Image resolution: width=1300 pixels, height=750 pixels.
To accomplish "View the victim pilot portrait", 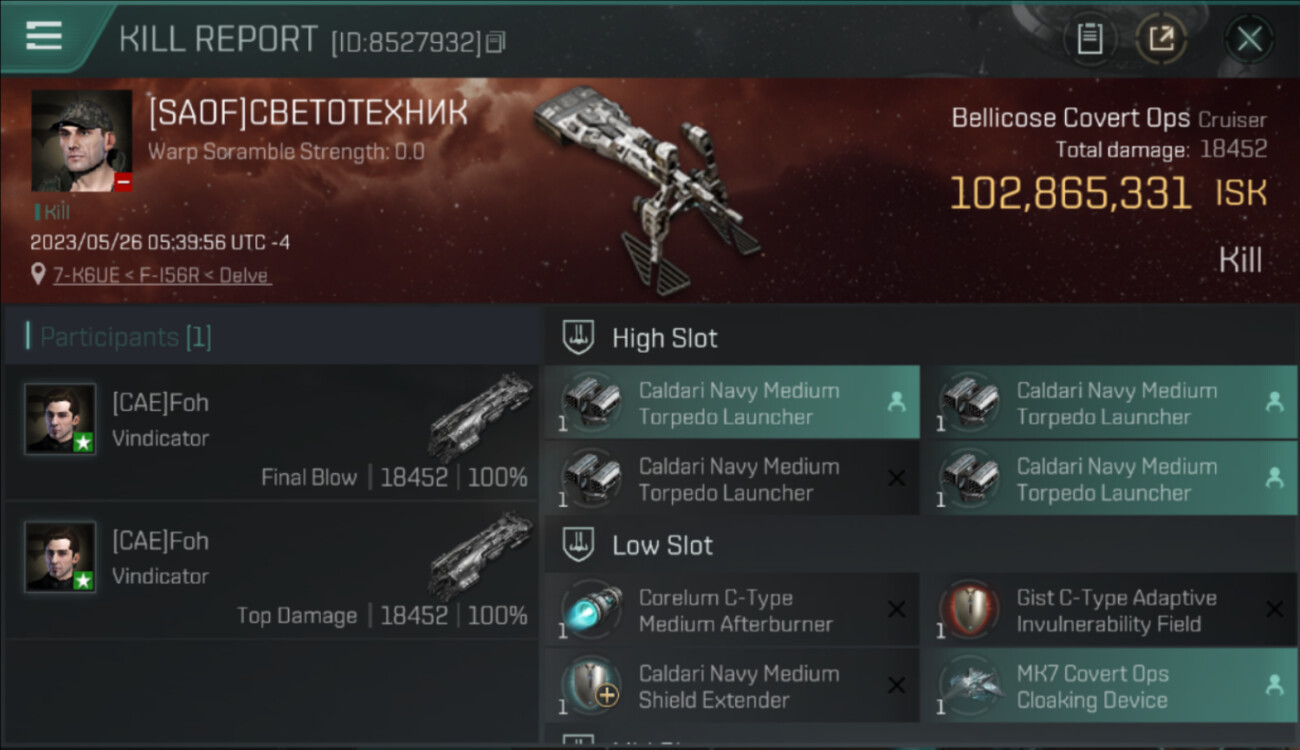I will pyautogui.click(x=82, y=141).
